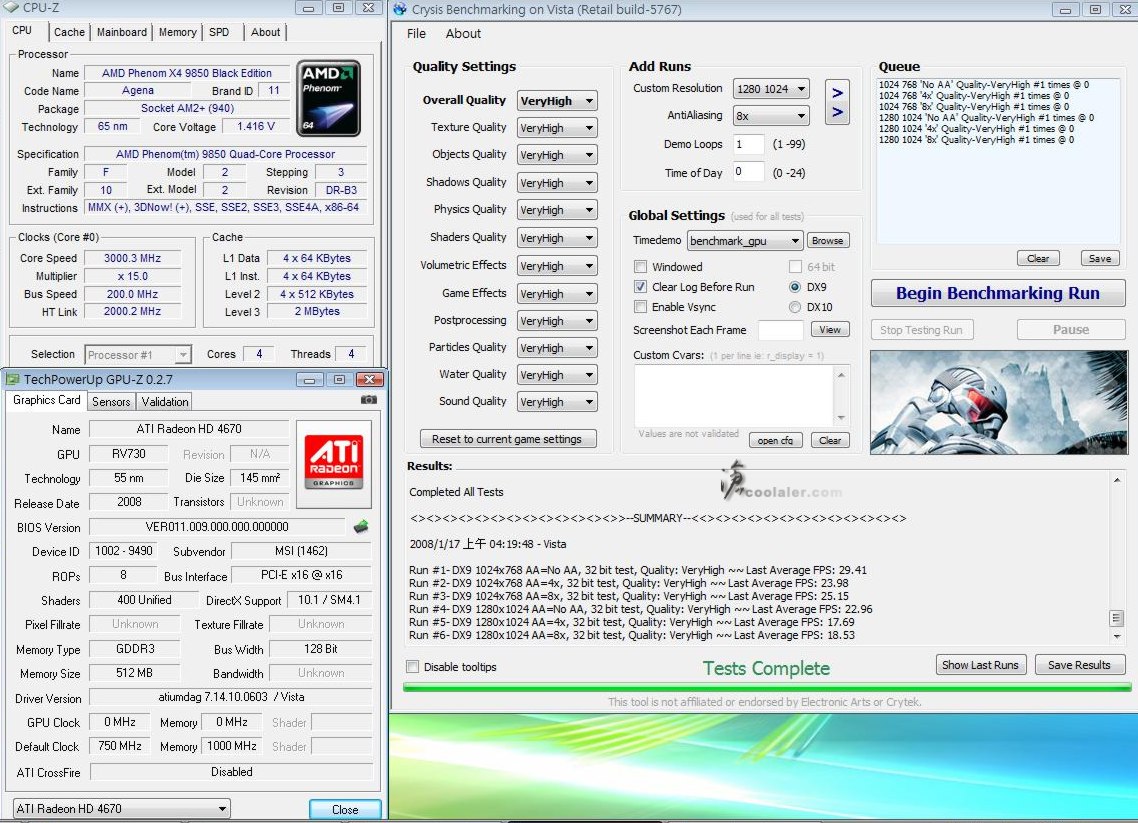Click the BIOS save chip icon in GPU-Z
1138x823 pixels.
[x=361, y=527]
